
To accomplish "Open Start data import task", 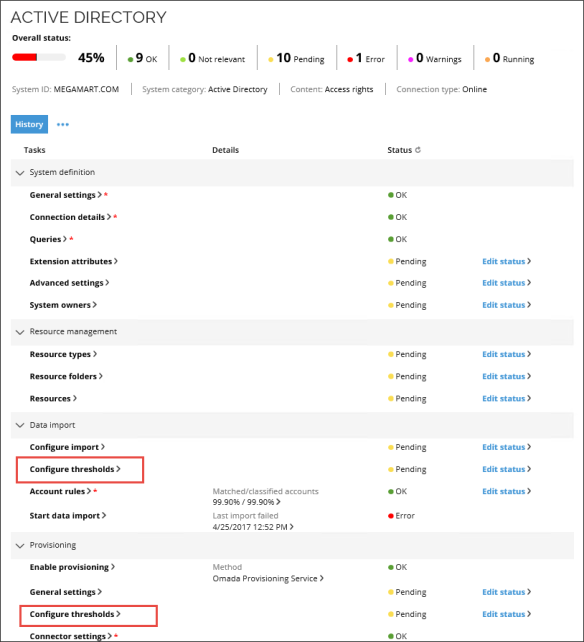I will [68, 515].
